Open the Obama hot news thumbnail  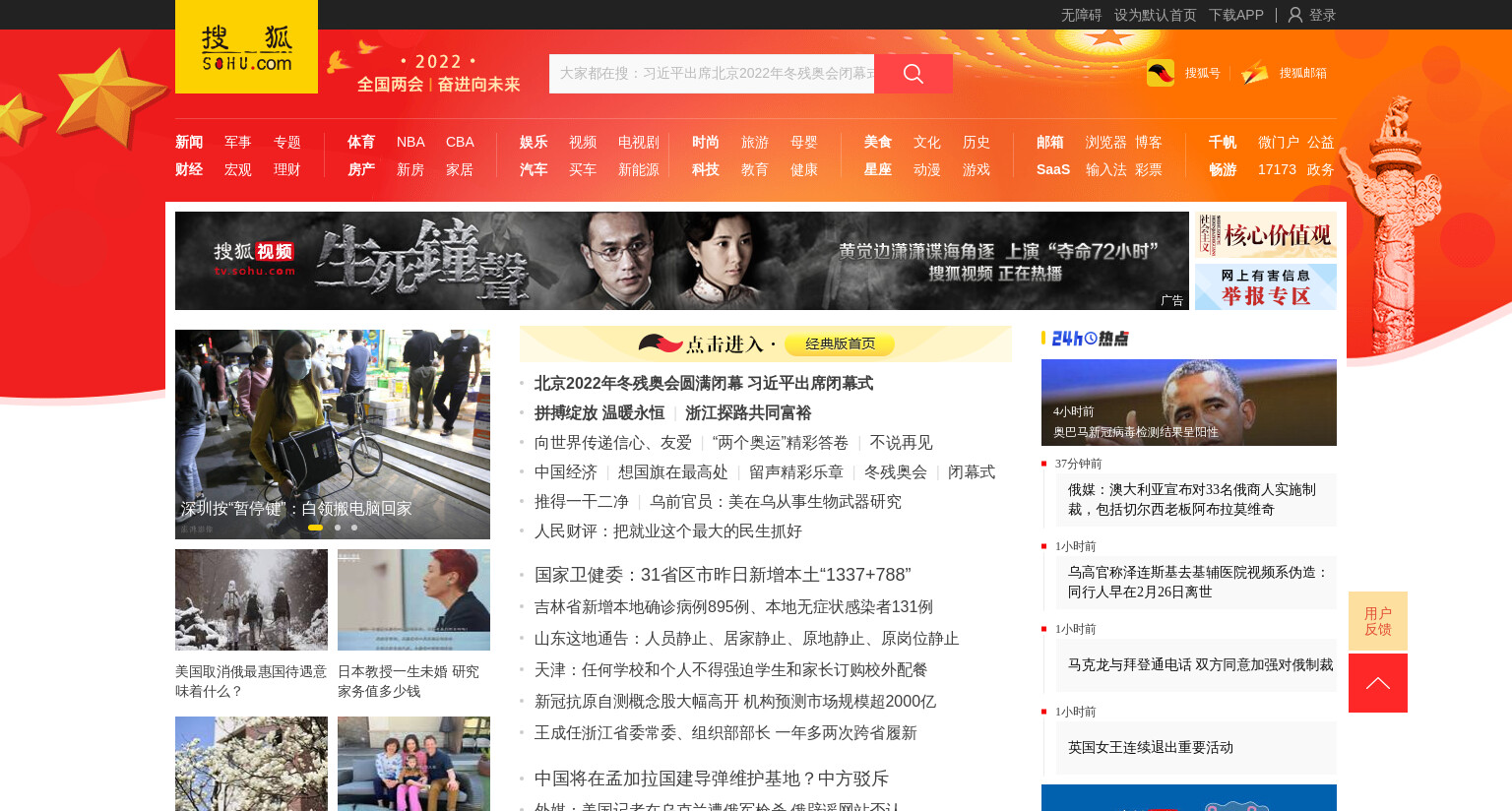click(1189, 403)
